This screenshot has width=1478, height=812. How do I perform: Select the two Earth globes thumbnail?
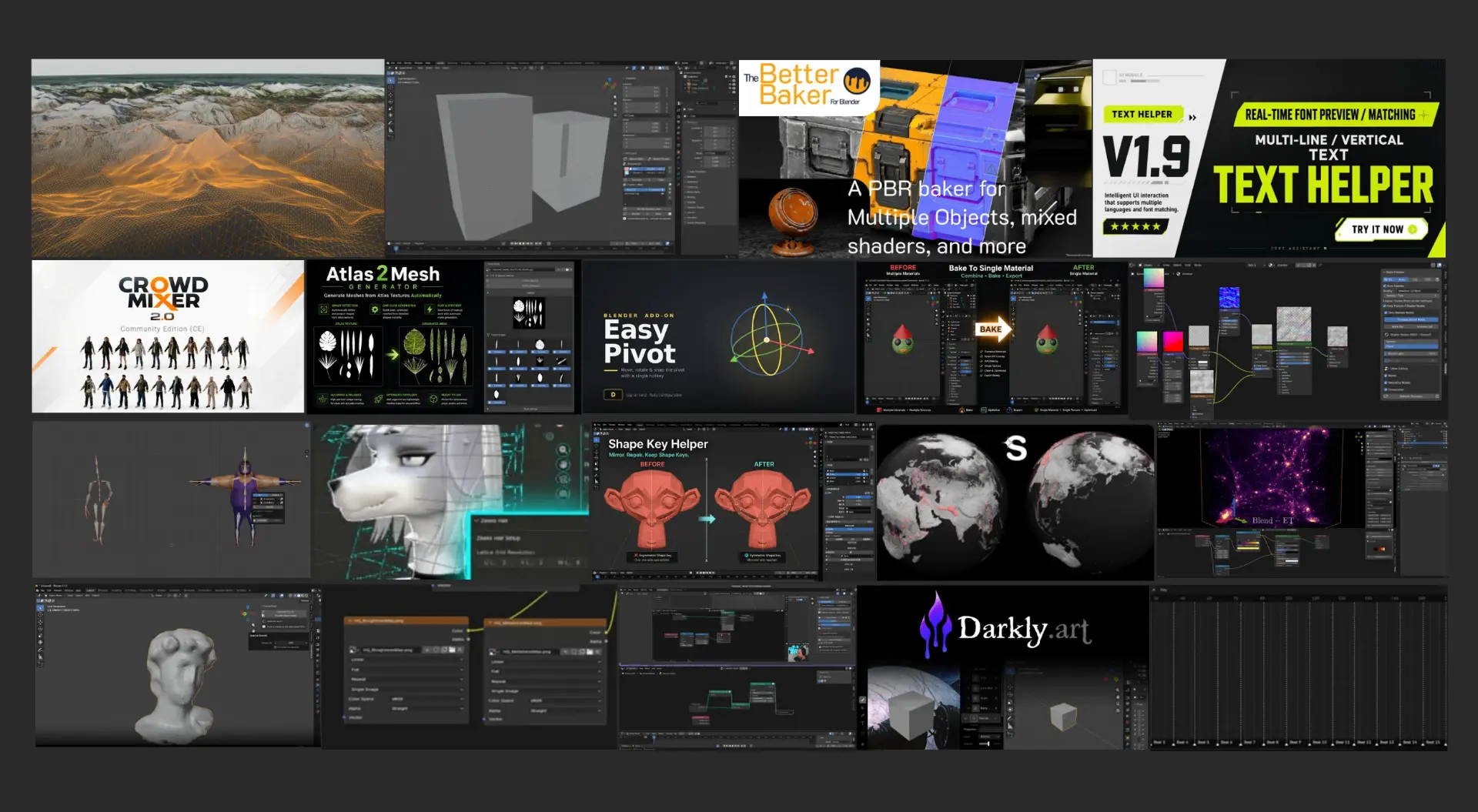[x=1015, y=501]
